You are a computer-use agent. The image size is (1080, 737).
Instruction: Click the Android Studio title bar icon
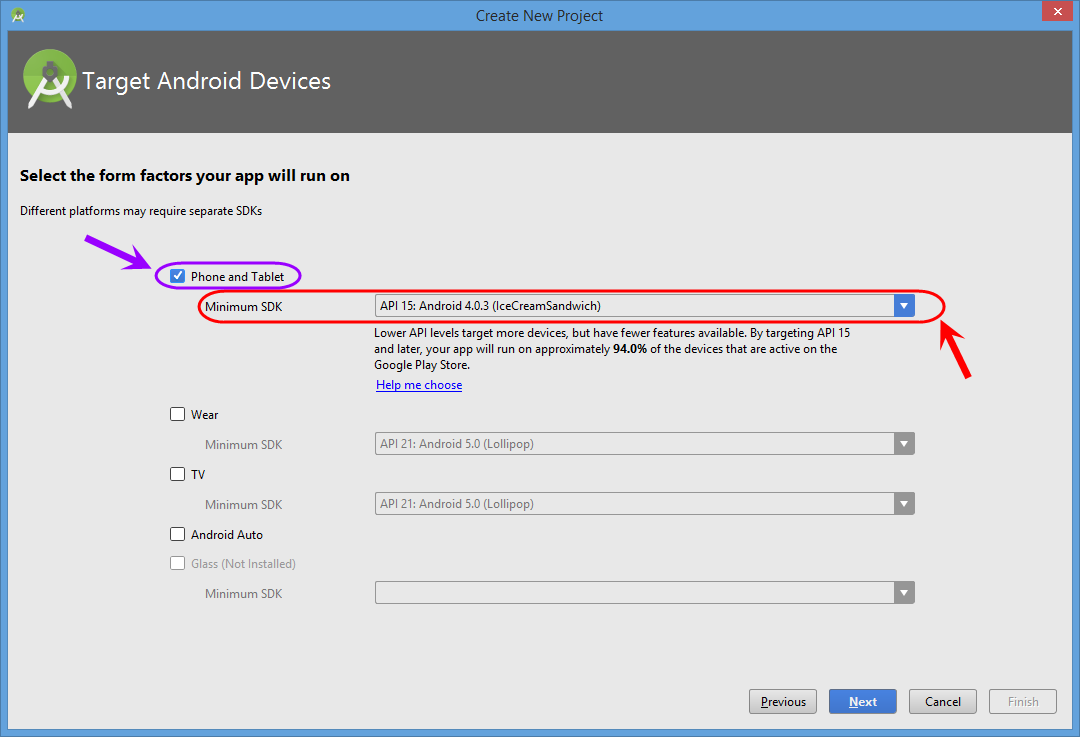18,15
